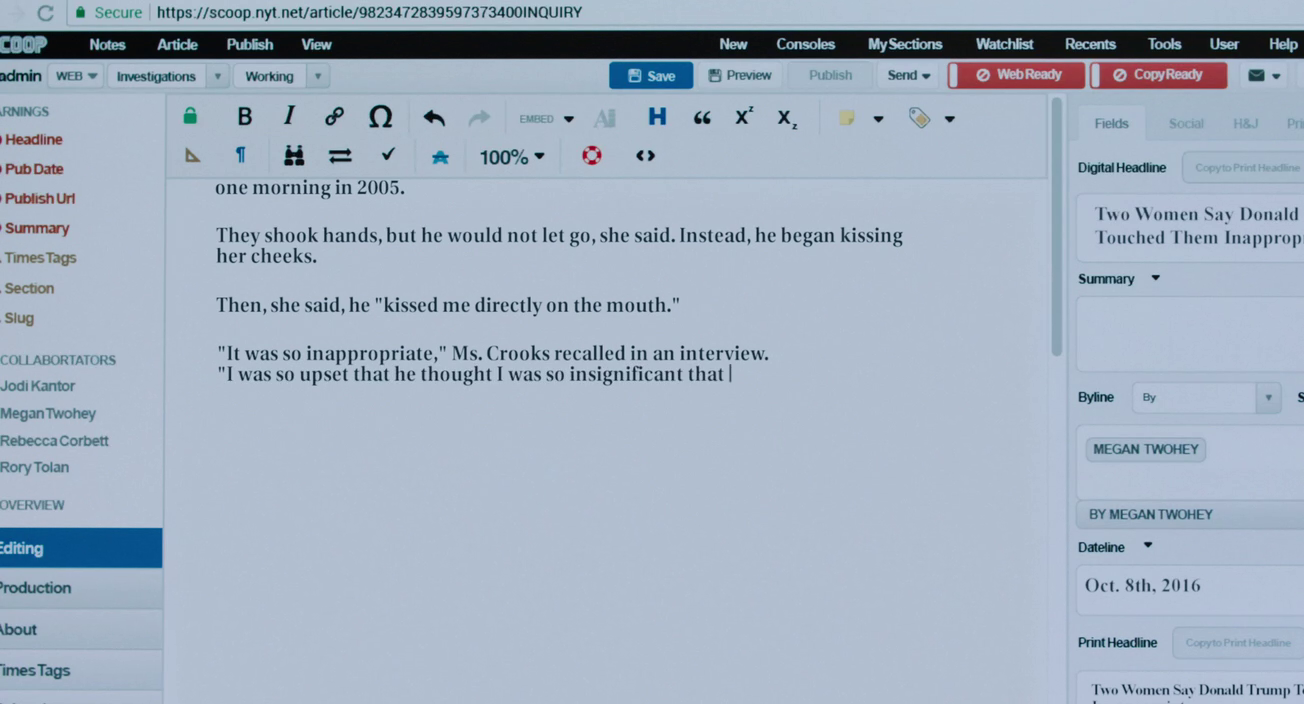Toggle the green article lock icon

pyautogui.click(x=190, y=117)
